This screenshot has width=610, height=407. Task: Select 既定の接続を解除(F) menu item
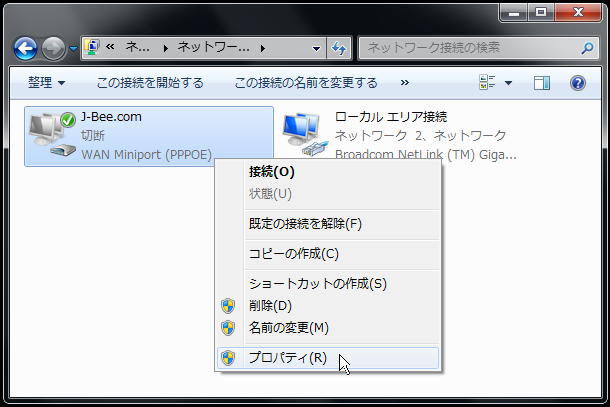pyautogui.click(x=328, y=224)
